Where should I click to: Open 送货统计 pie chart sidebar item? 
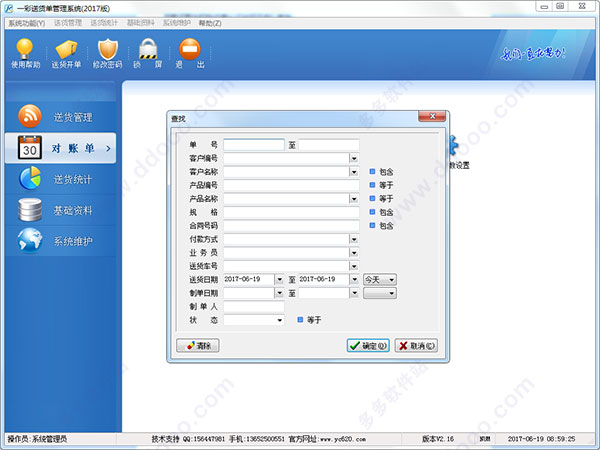point(60,179)
